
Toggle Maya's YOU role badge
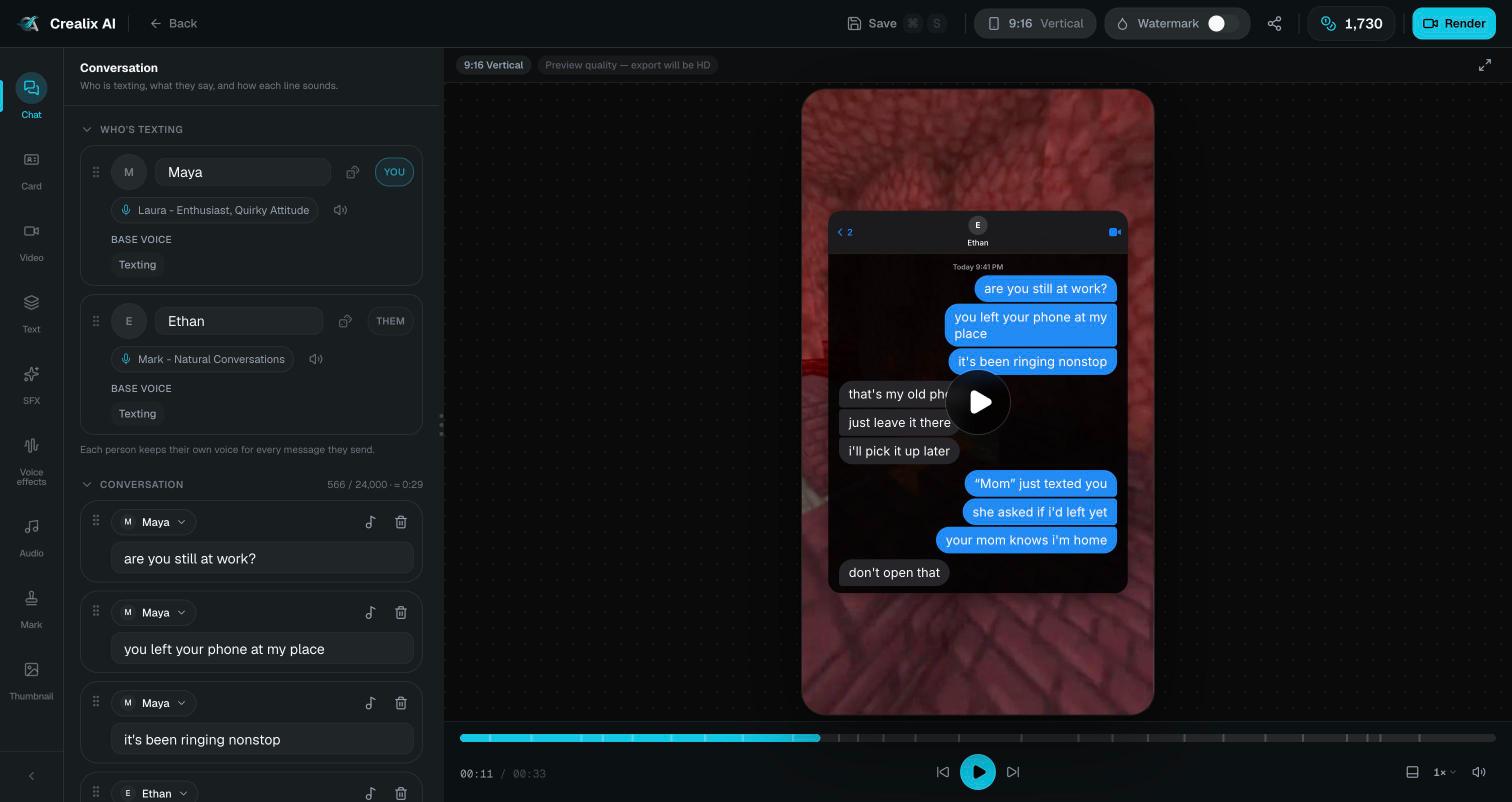click(x=394, y=172)
